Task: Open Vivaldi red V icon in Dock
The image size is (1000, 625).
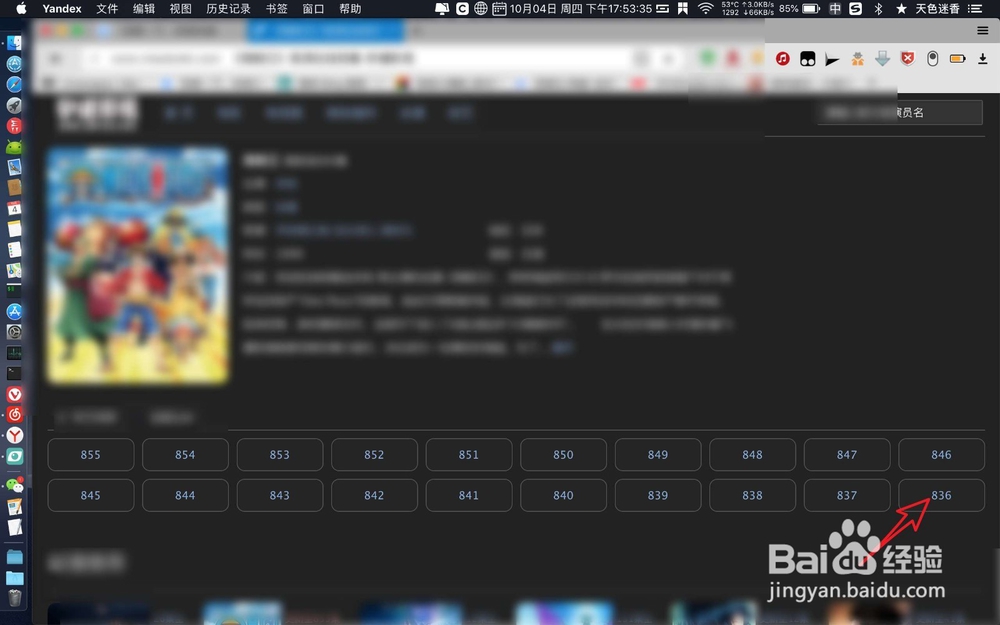Action: 14,393
